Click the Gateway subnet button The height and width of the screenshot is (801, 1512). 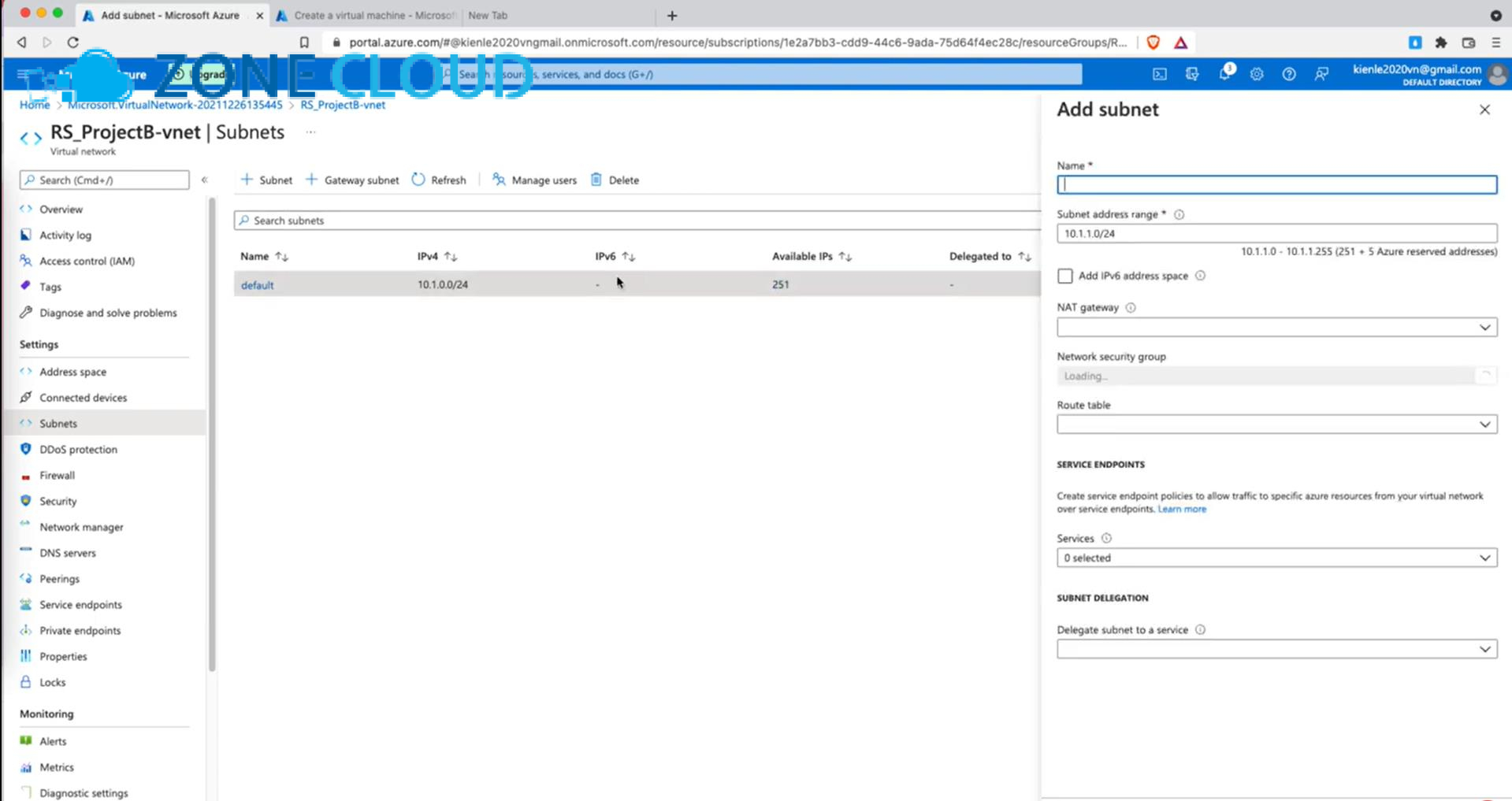point(352,180)
